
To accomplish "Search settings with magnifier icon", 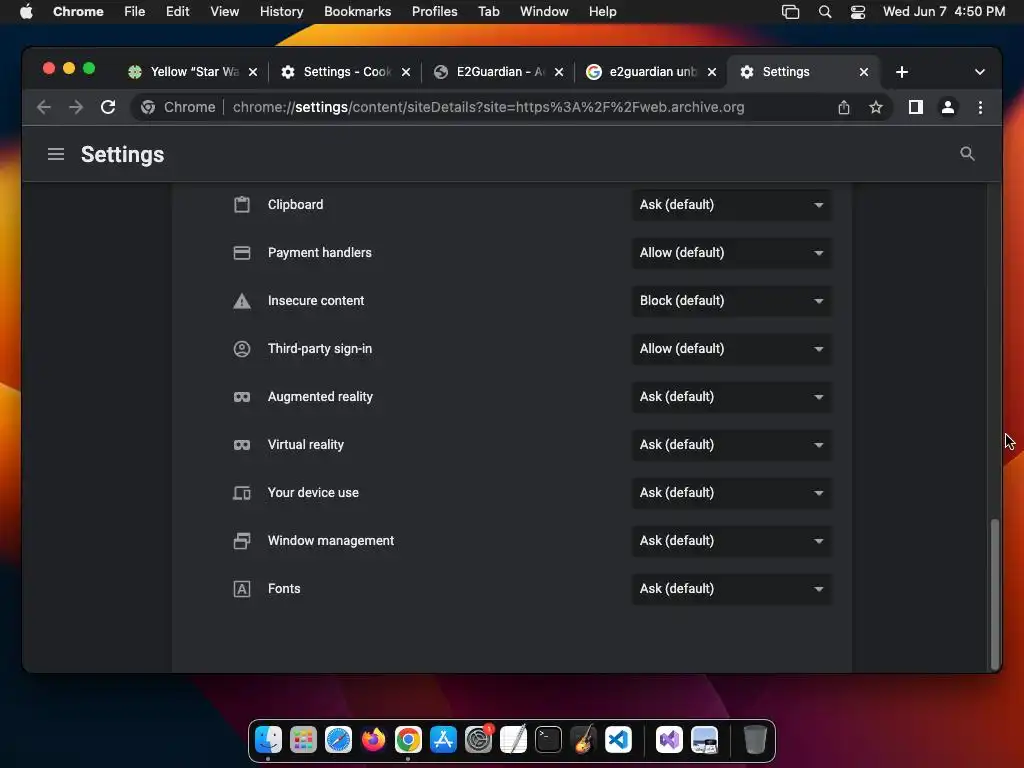I will pyautogui.click(x=967, y=153).
